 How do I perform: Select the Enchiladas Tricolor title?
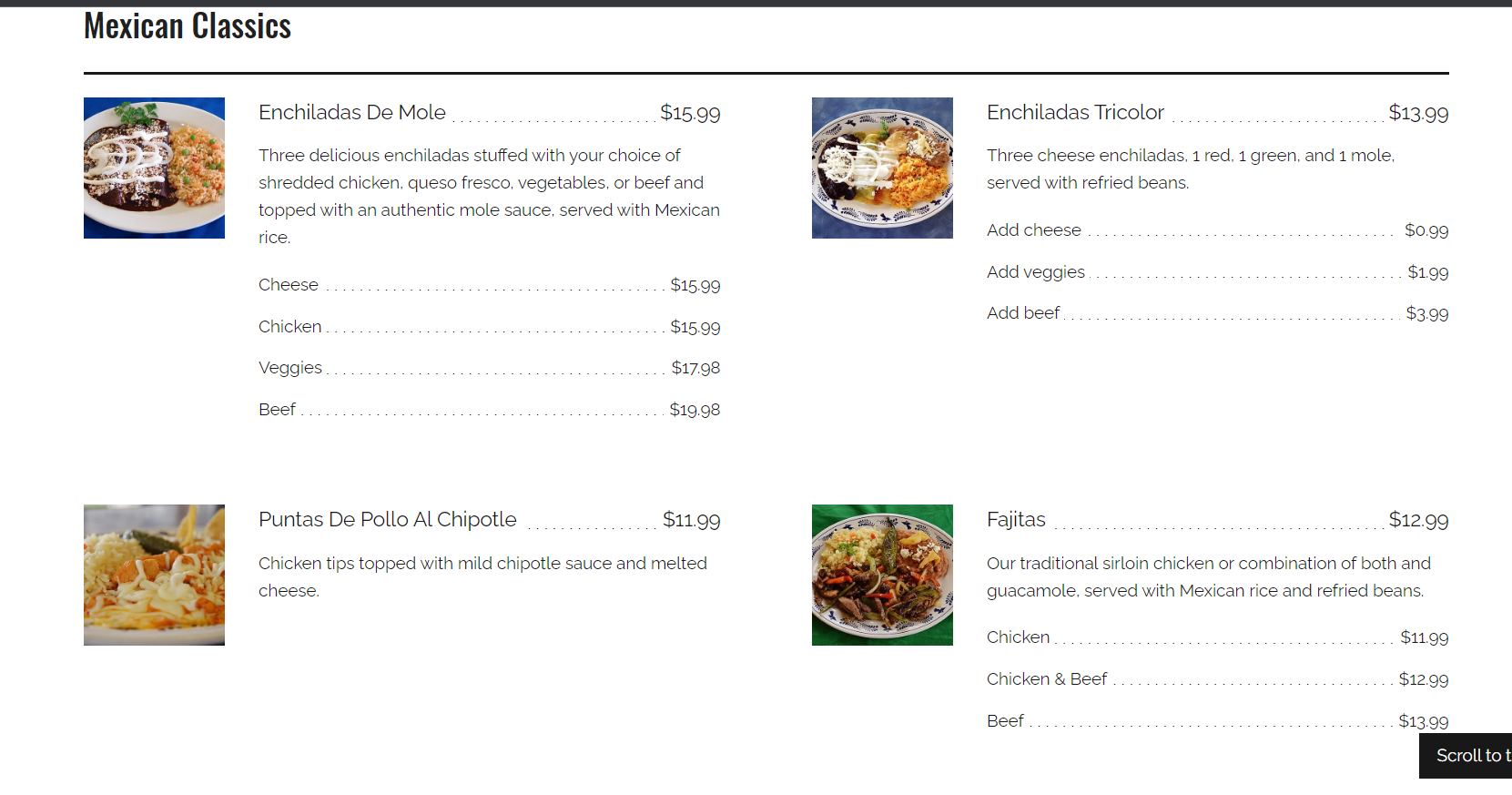tap(1075, 112)
